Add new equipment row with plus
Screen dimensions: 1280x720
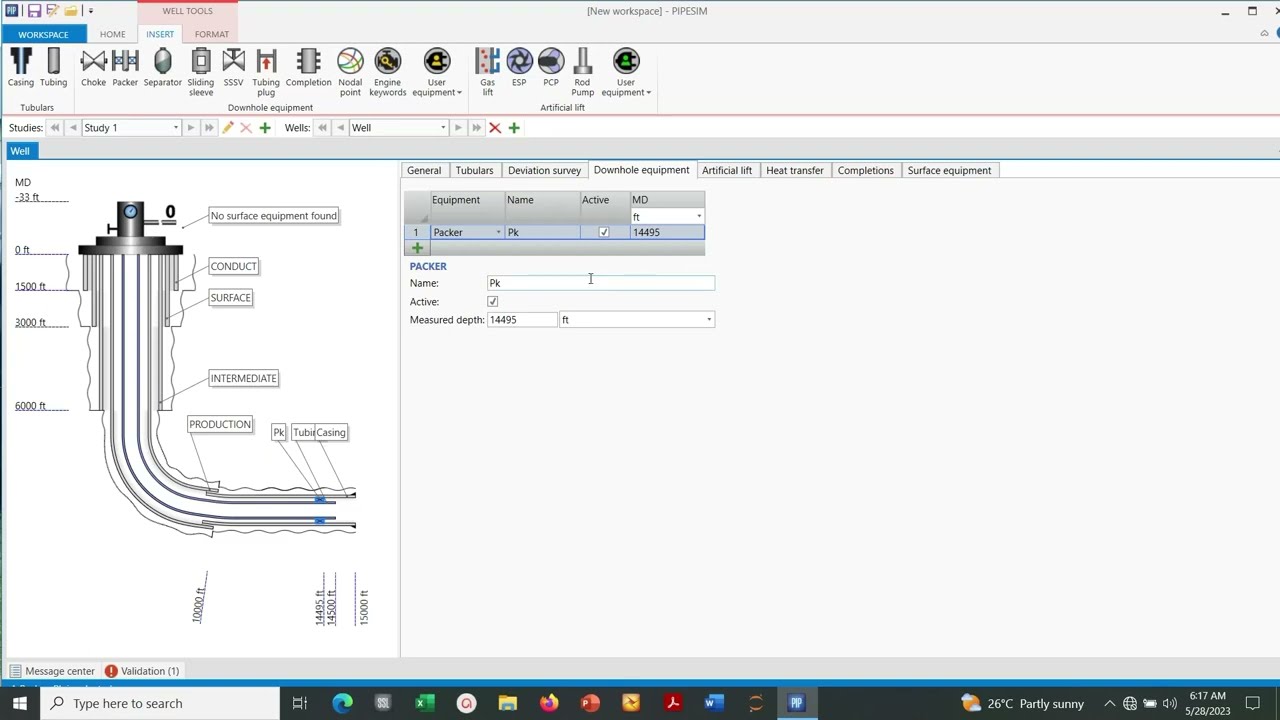coord(417,248)
